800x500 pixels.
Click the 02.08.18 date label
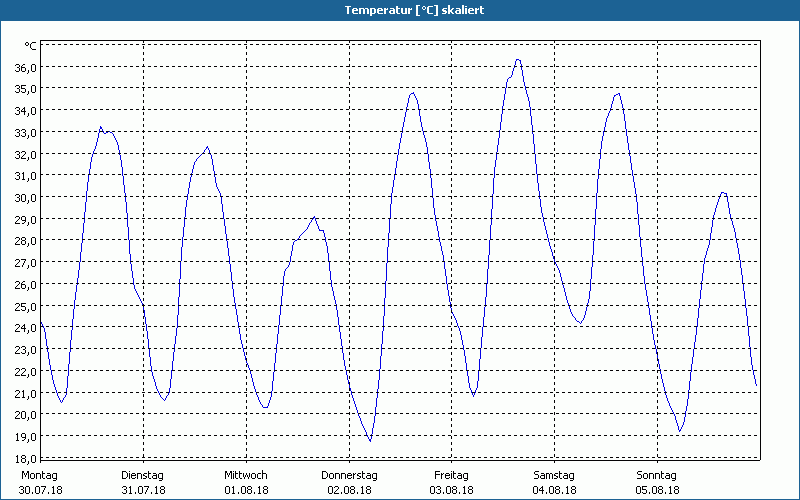(x=349, y=490)
